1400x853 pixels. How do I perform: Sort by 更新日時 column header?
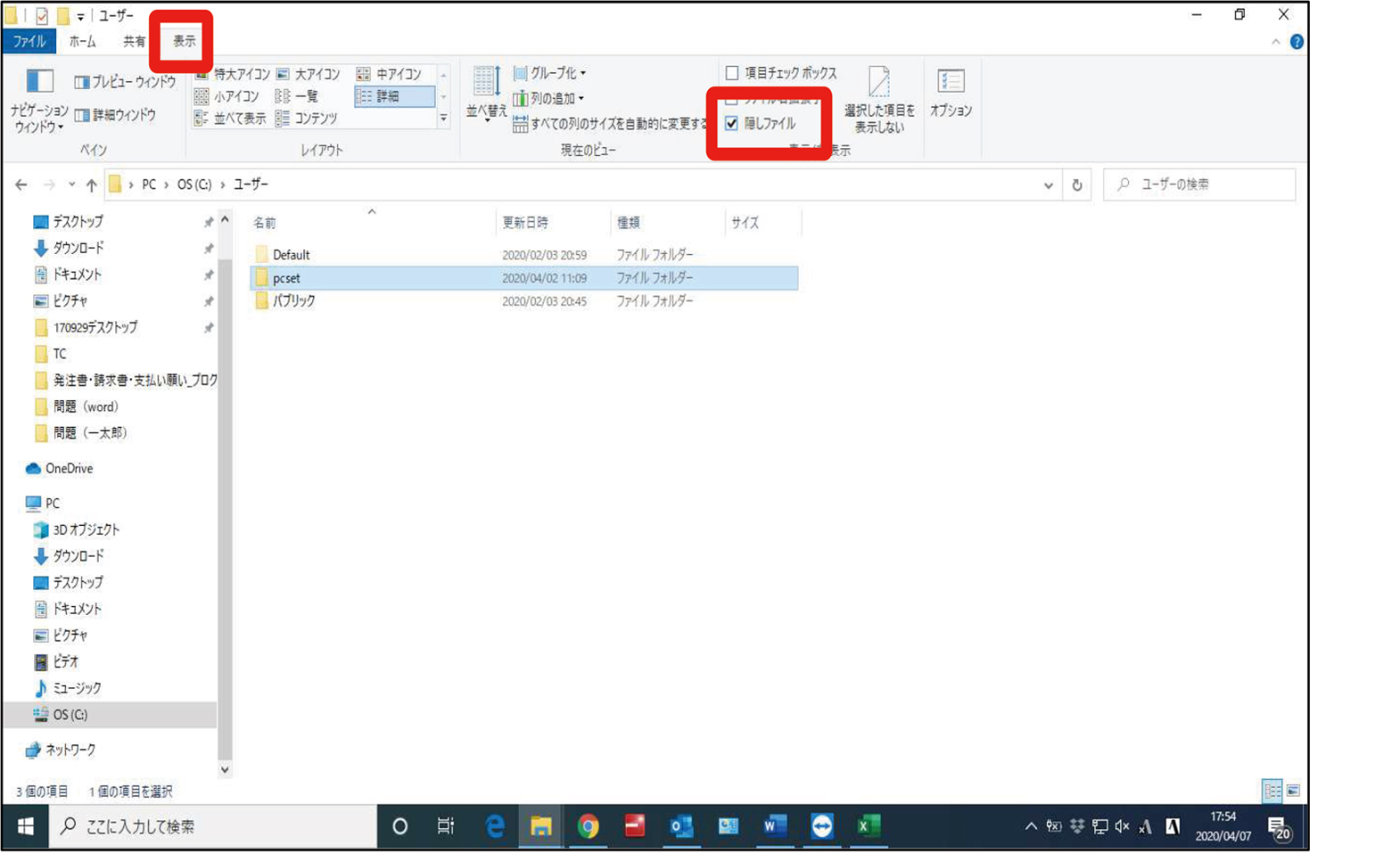[x=525, y=222]
